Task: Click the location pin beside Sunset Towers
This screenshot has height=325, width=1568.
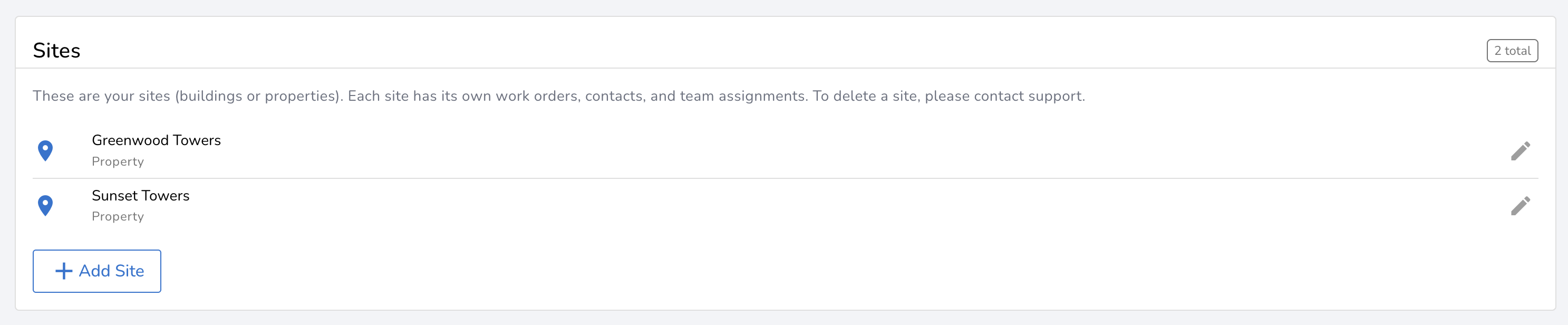Action: click(45, 205)
